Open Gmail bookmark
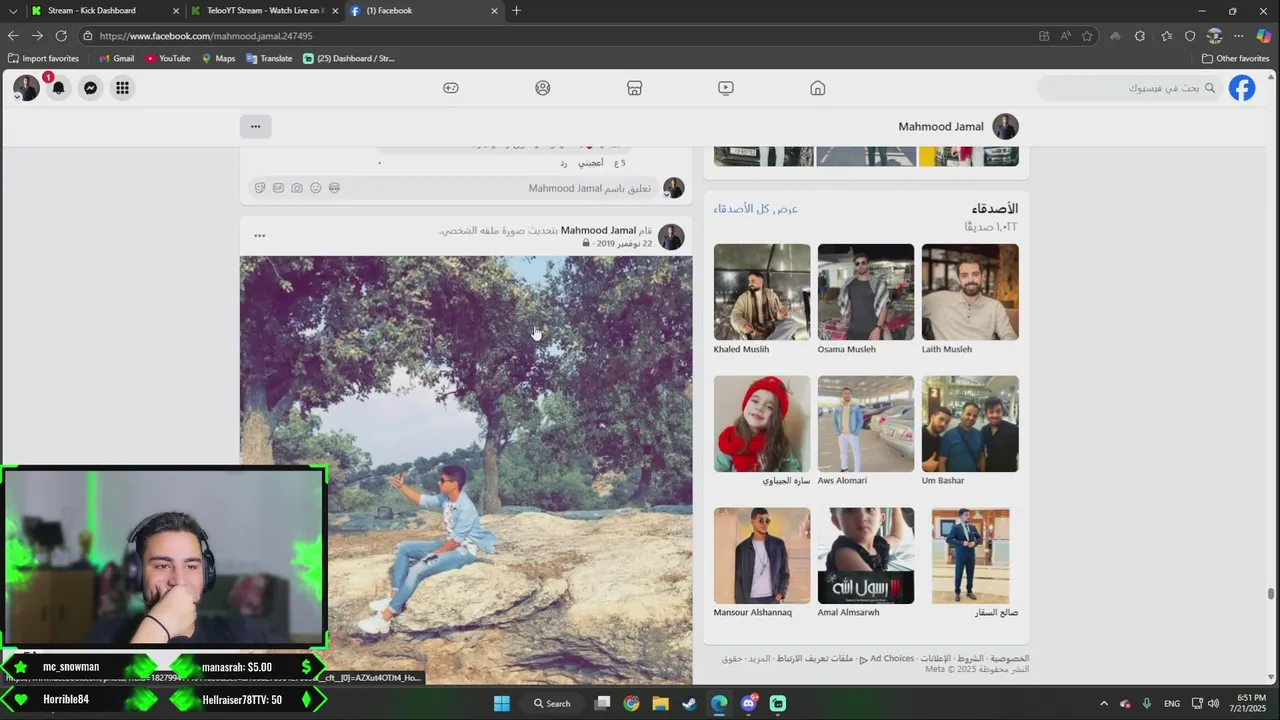The image size is (1280, 720). (x=117, y=58)
